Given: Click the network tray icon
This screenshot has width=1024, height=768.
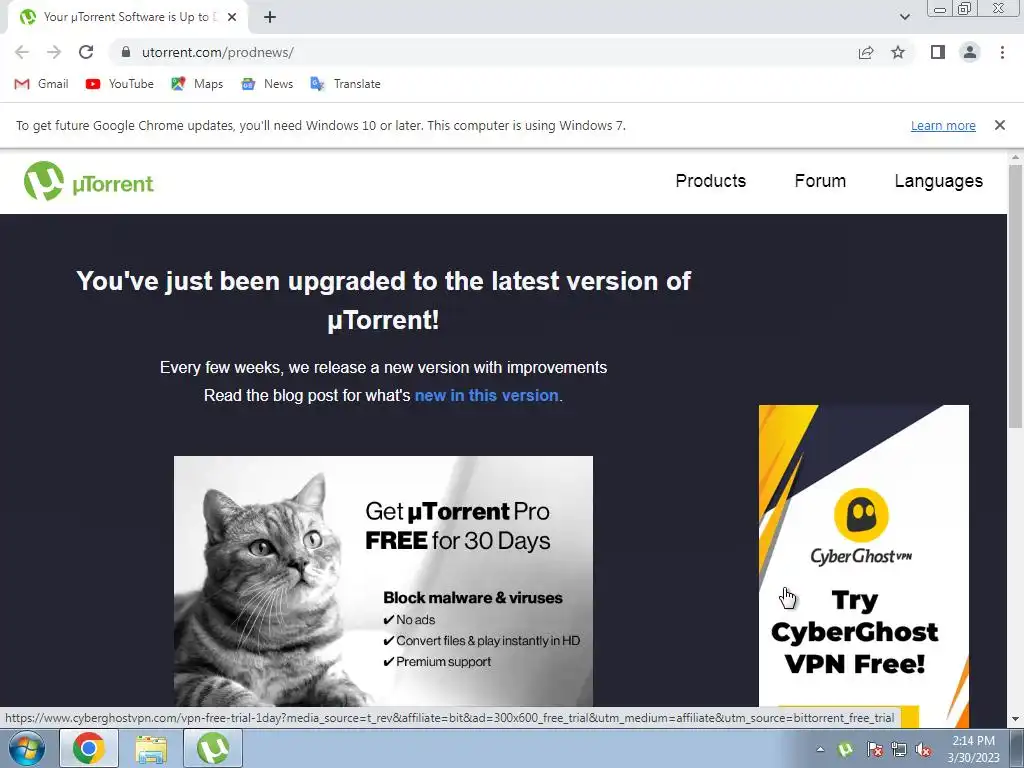Looking at the screenshot, I should 899,749.
